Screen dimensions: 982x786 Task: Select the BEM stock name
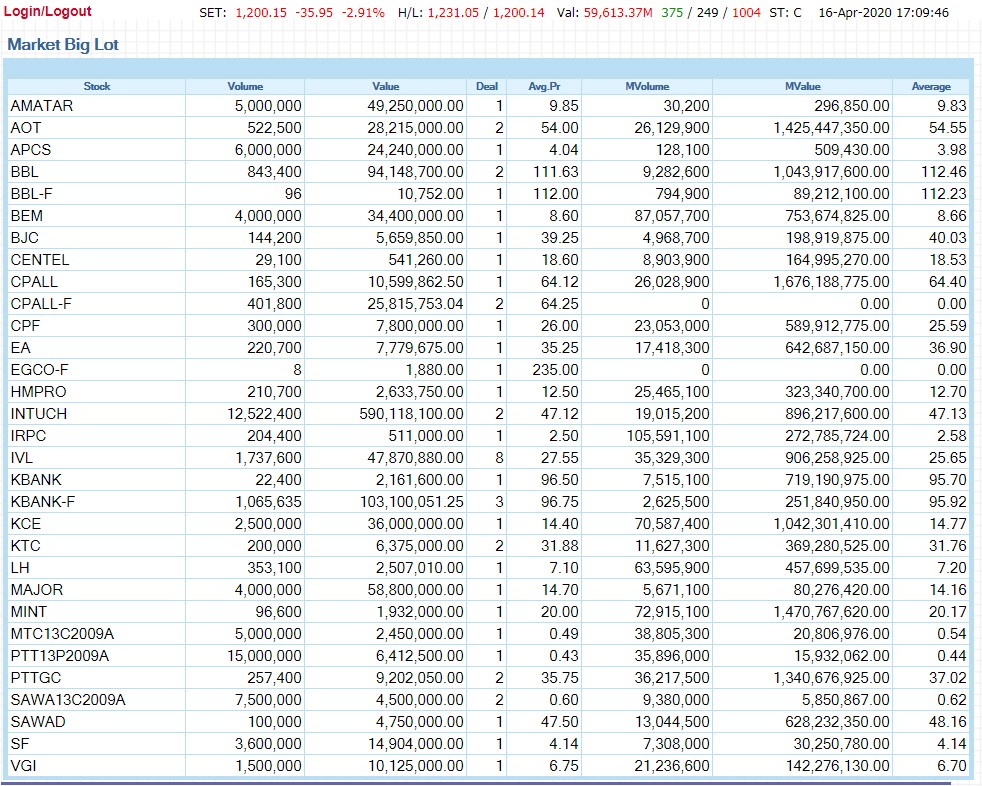coord(27,216)
